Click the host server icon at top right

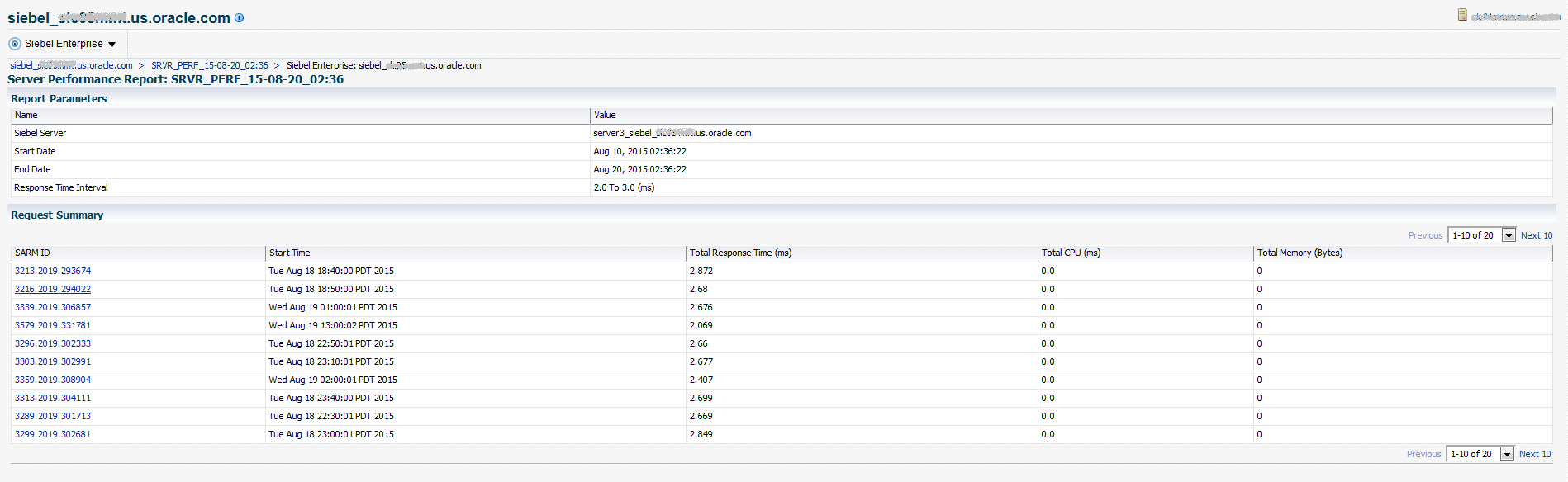click(1462, 15)
